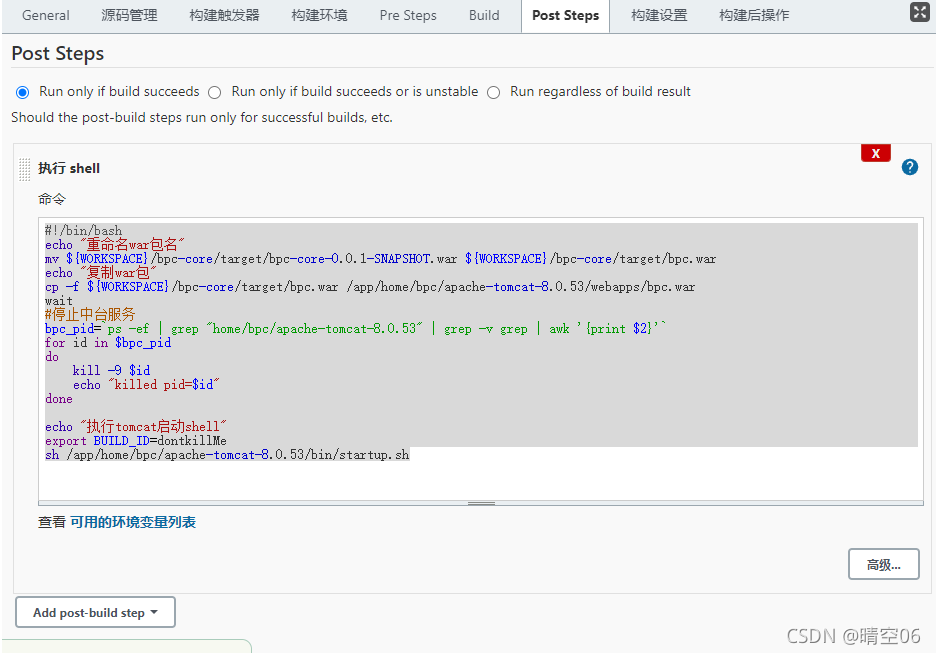This screenshot has height=654, width=936.
Task: Click the '#停止中台服务' comment line
Action: pos(90,314)
